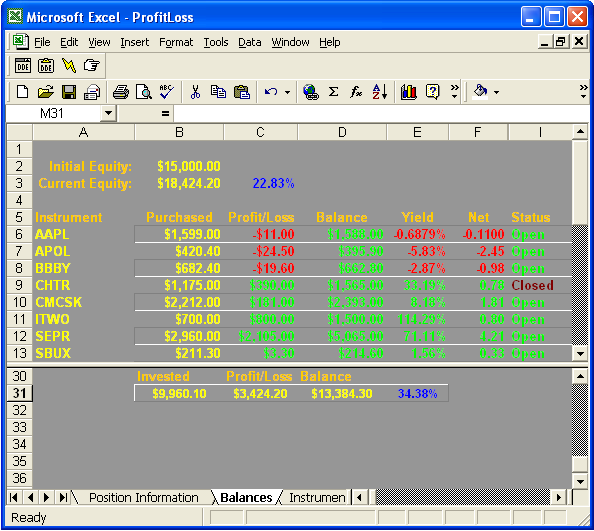The height and width of the screenshot is (531, 594).
Task: Switch to the Instrumen sheet tab
Action: 317,497
